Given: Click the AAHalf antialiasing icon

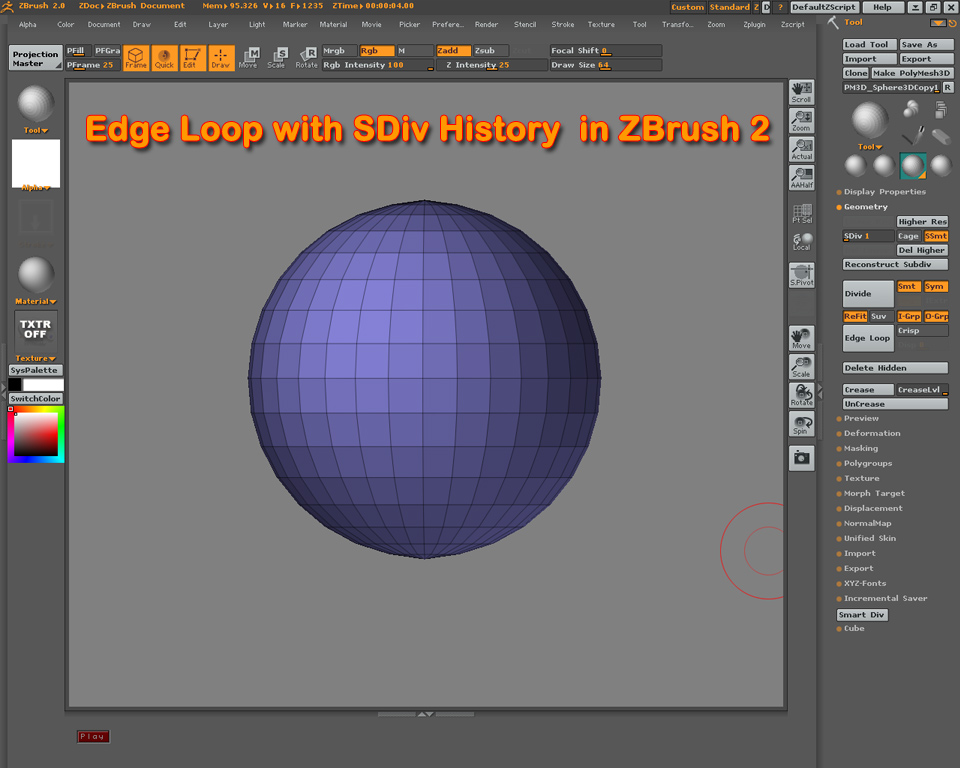Looking at the screenshot, I should click(801, 177).
